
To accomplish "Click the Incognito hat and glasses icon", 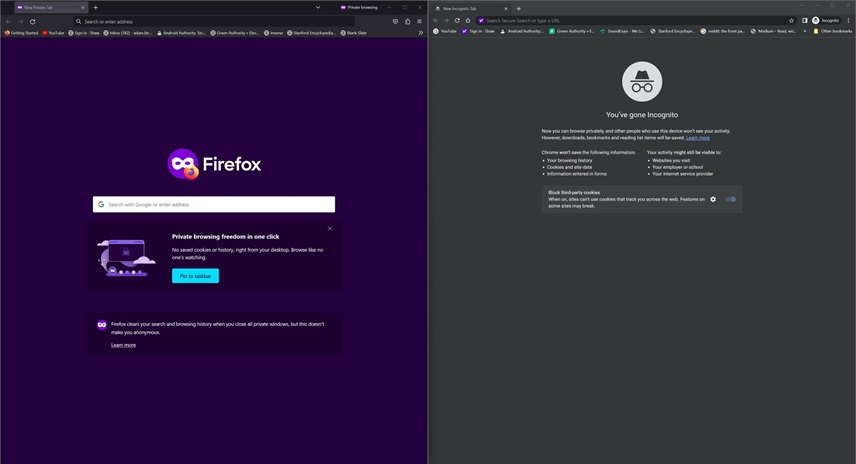I will [x=642, y=81].
